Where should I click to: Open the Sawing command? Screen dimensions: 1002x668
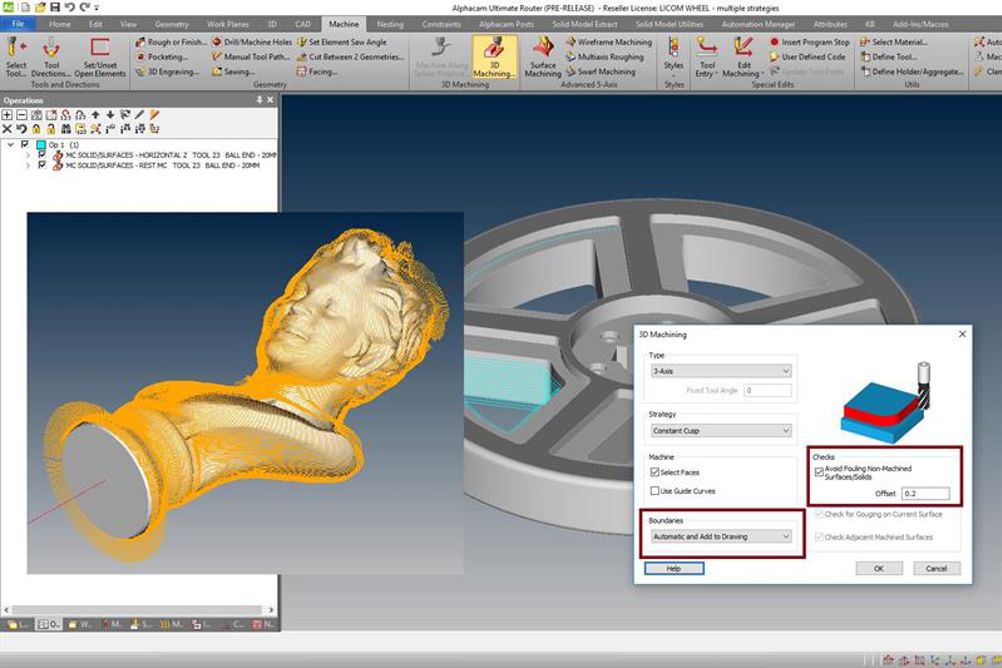point(233,72)
